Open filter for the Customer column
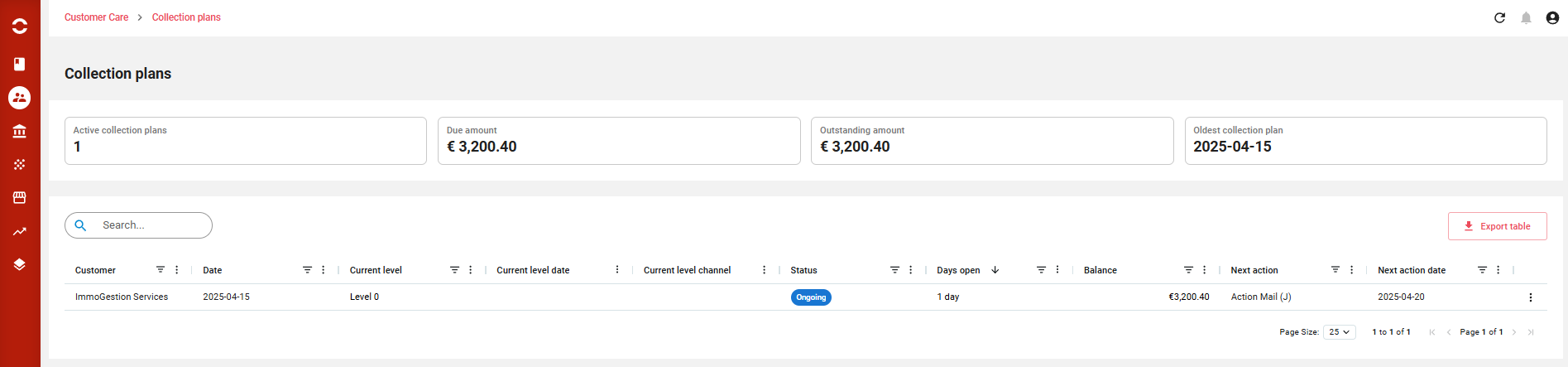 click(161, 270)
